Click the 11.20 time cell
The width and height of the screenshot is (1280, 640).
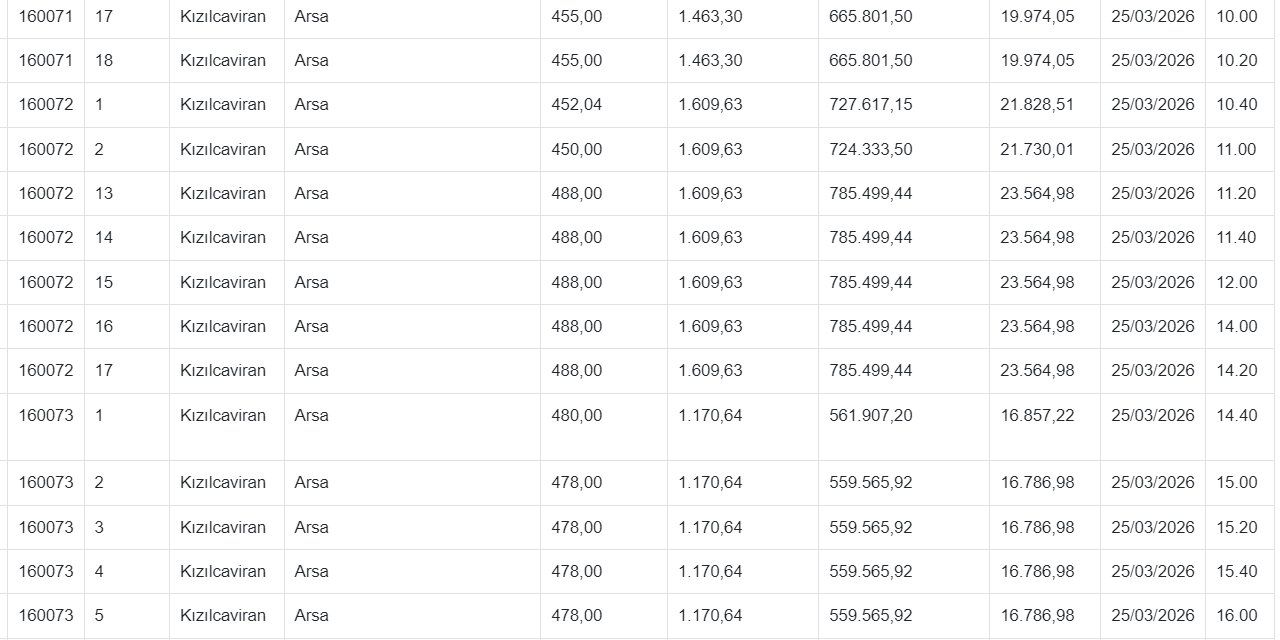pos(1237,193)
